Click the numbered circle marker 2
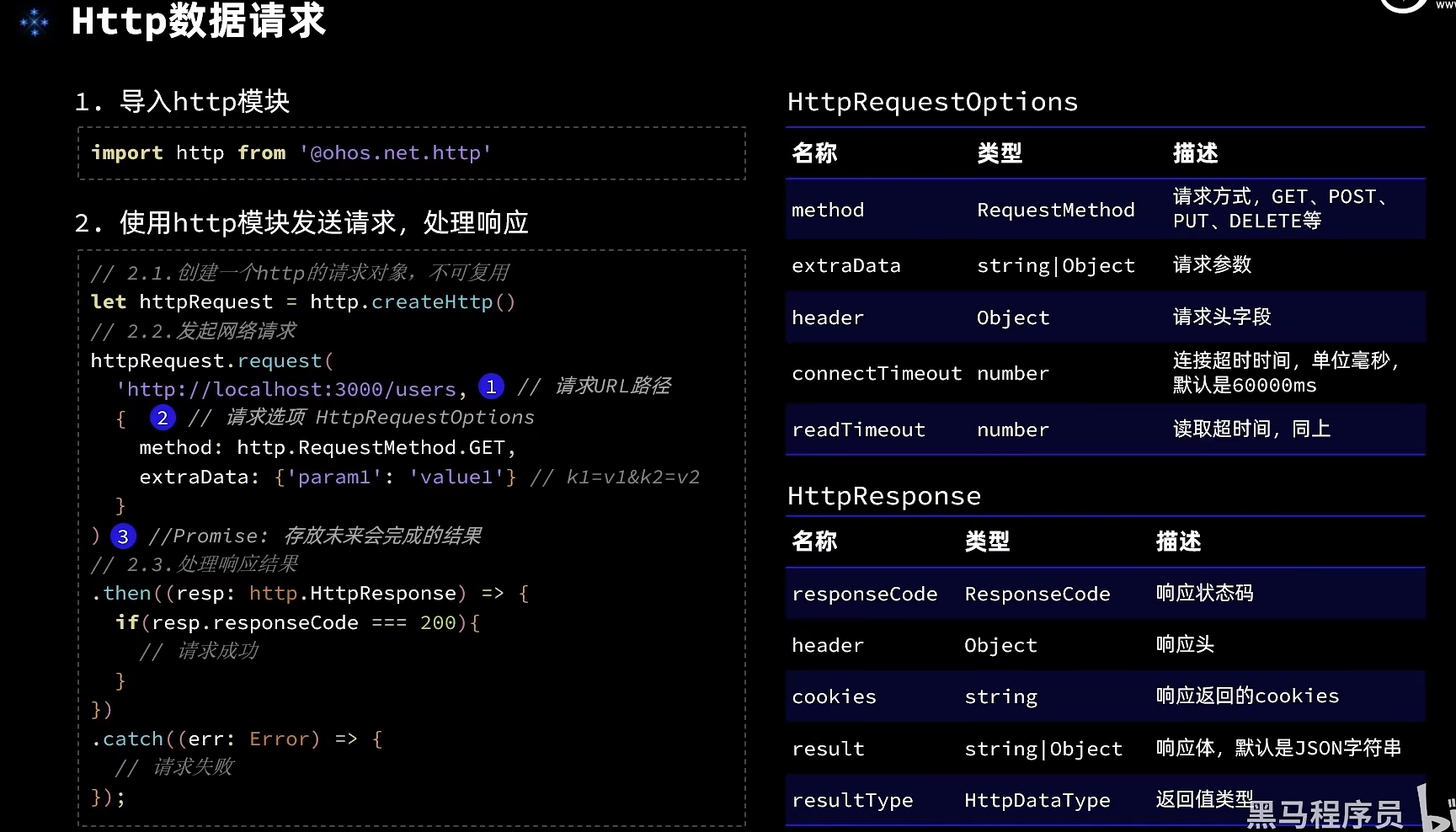Screen dimensions: 1456x832 click(163, 418)
